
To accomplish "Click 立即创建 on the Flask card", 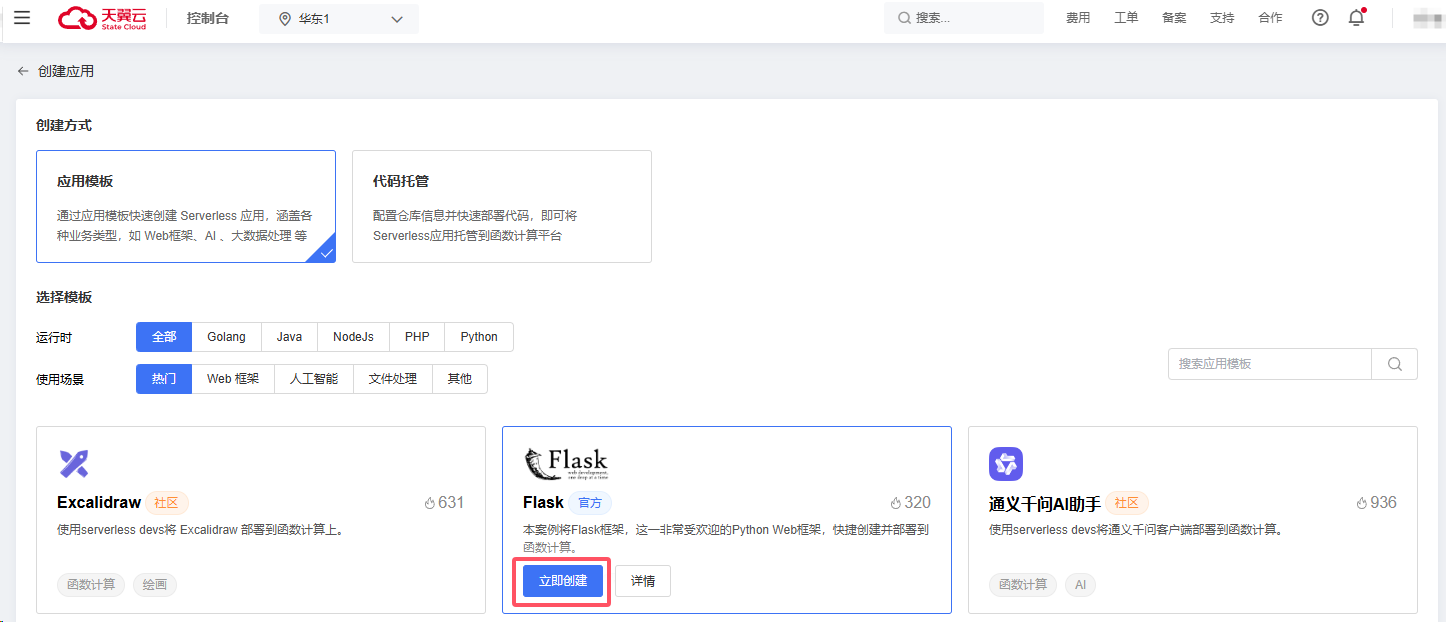I will click(x=563, y=581).
